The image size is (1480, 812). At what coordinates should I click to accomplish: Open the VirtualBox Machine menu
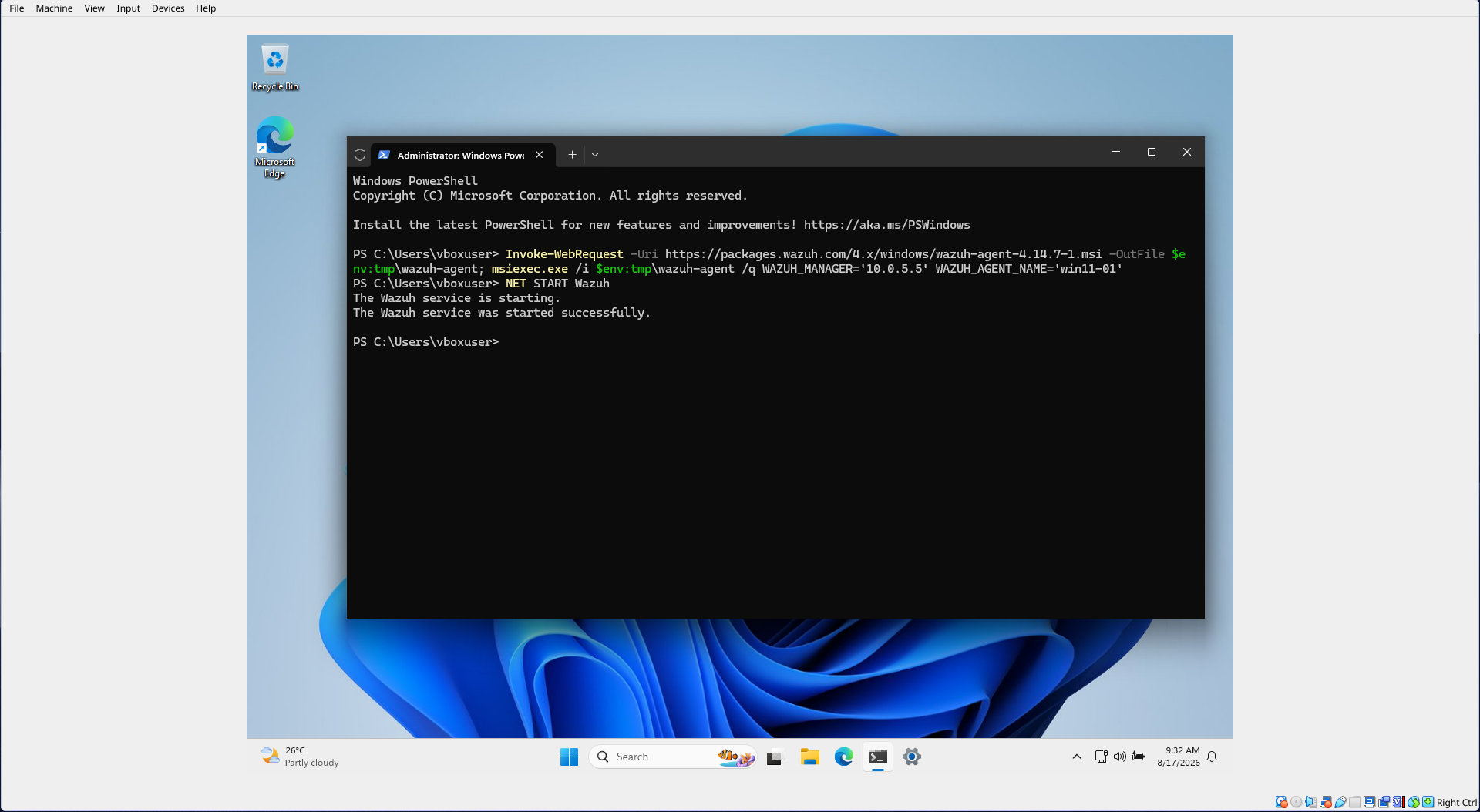click(x=54, y=8)
